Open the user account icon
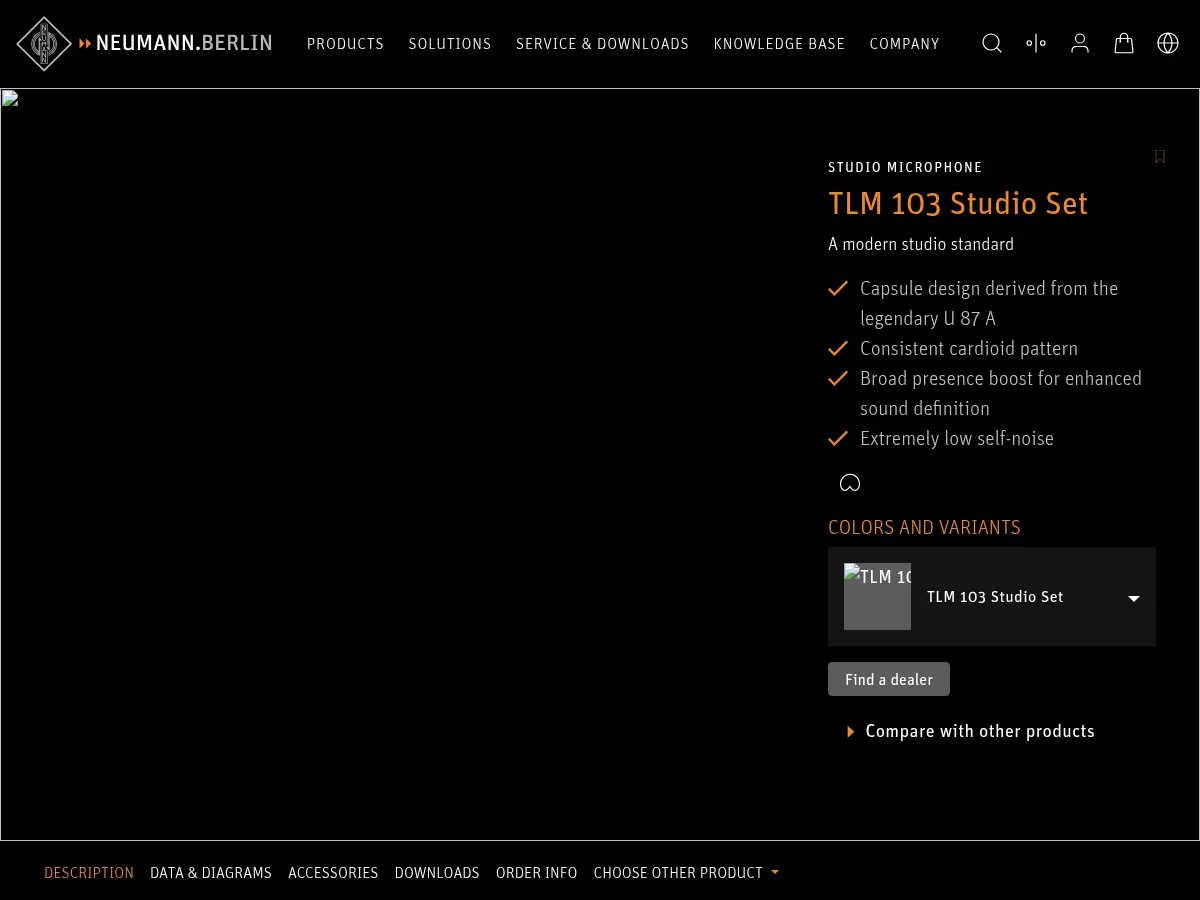 [x=1079, y=43]
